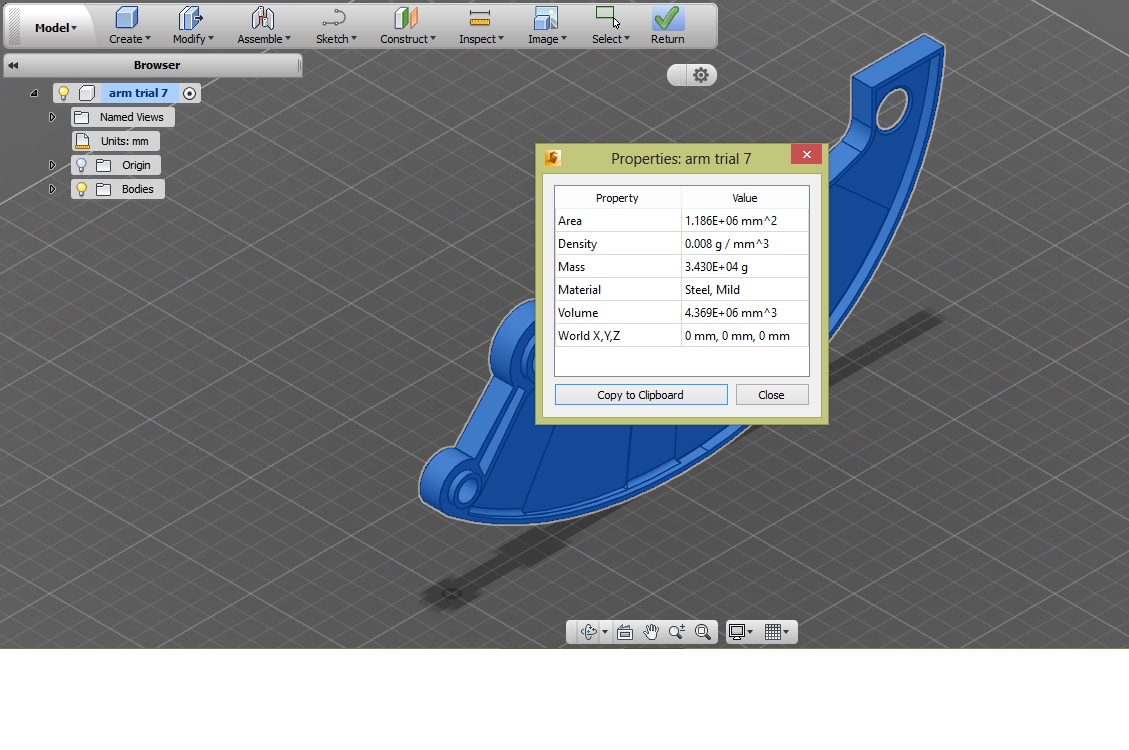Open the Select menu
Image resolution: width=1129 pixels, height=750 pixels.
click(610, 26)
